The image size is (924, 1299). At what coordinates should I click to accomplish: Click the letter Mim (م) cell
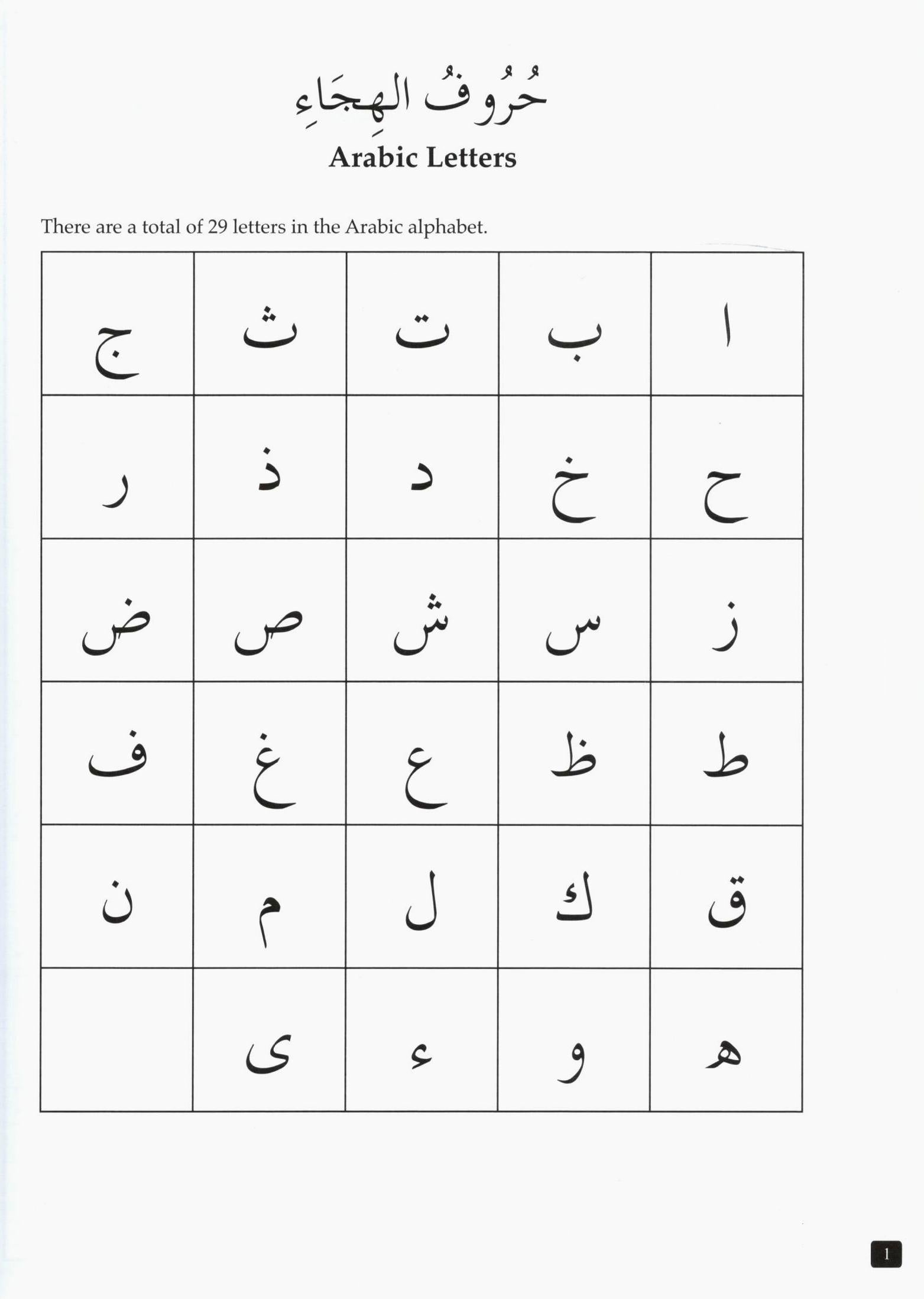(270, 896)
